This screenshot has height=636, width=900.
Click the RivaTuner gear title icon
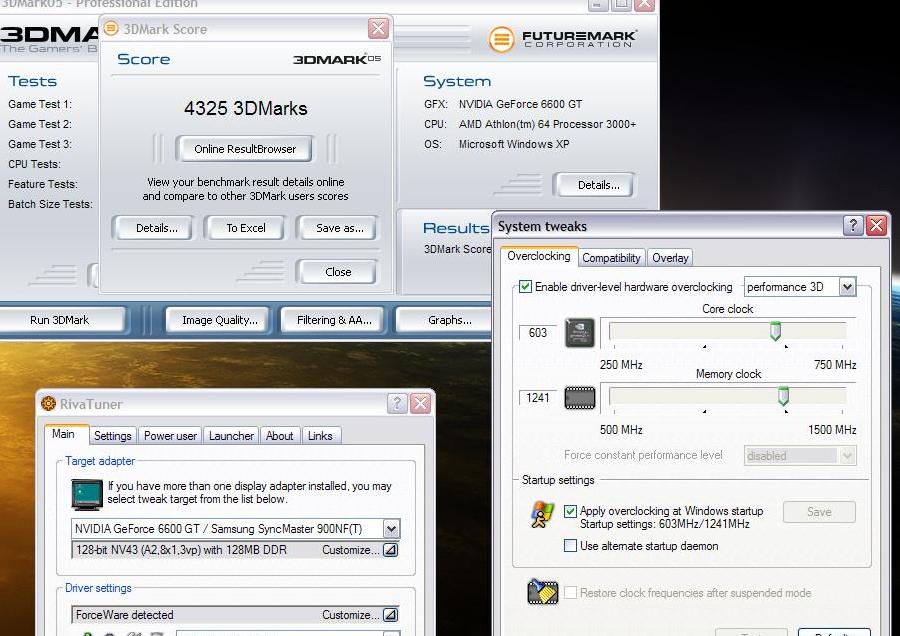[x=48, y=404]
